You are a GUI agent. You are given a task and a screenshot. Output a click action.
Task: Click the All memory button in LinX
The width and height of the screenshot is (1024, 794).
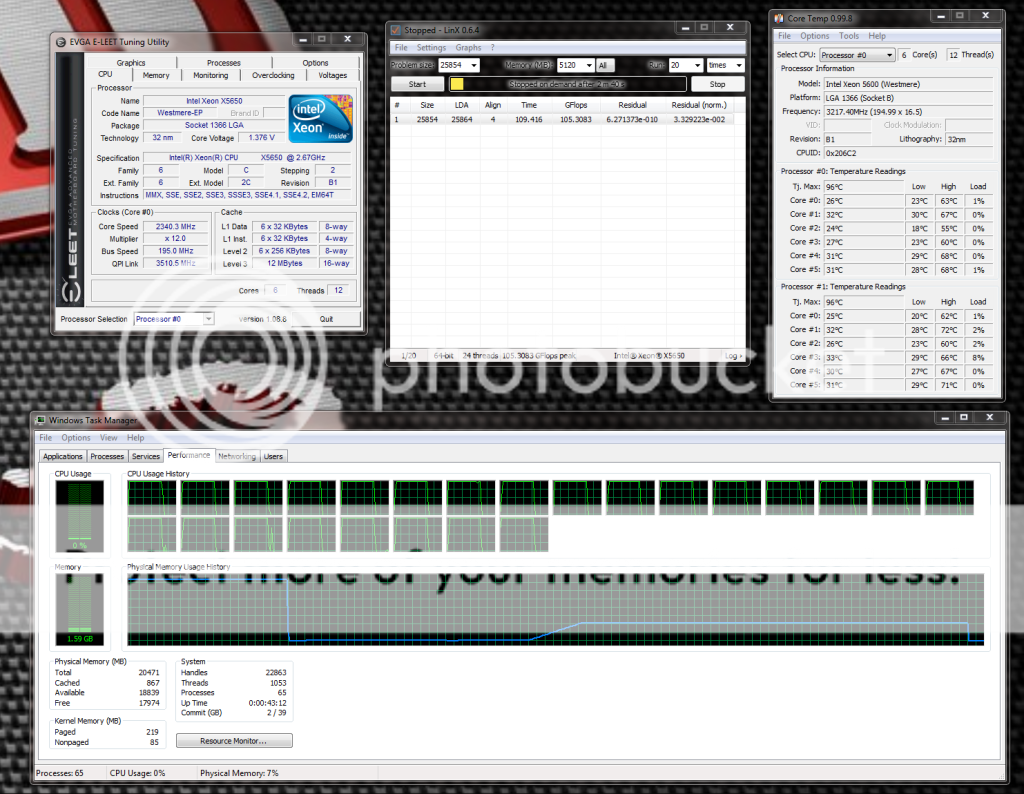(x=603, y=65)
